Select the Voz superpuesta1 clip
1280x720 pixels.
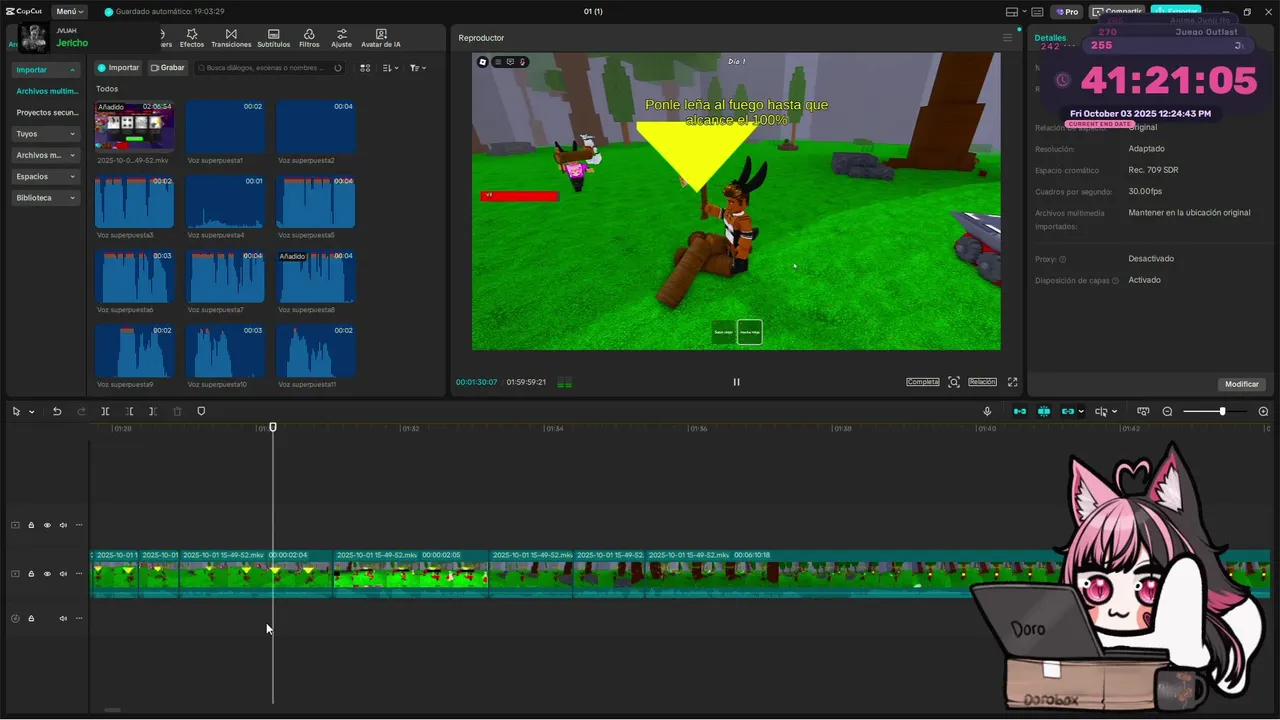pos(225,126)
